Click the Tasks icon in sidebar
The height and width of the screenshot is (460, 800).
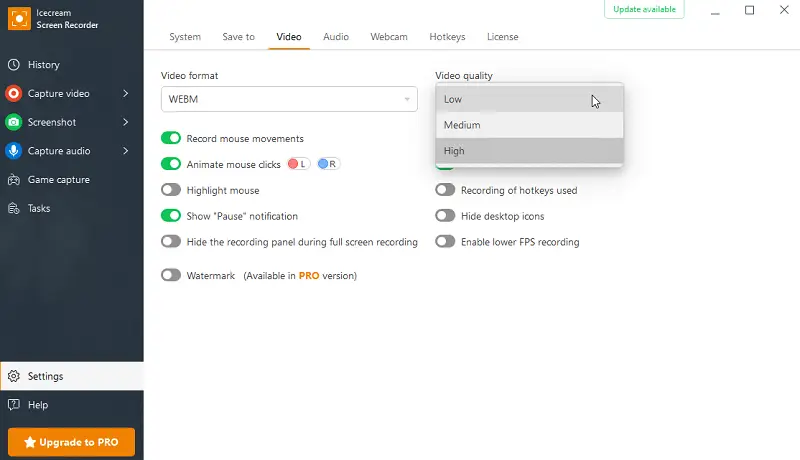(14, 209)
